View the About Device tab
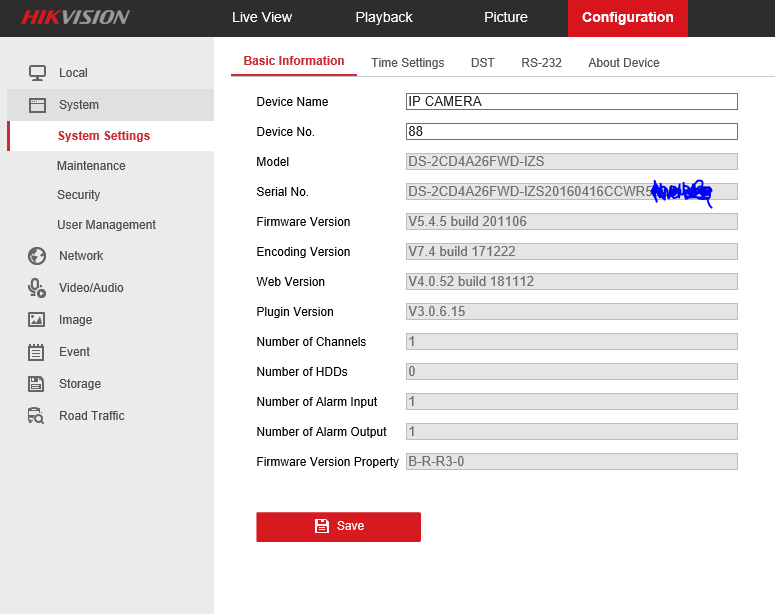Viewport: 775px width, 614px height. 624,63
